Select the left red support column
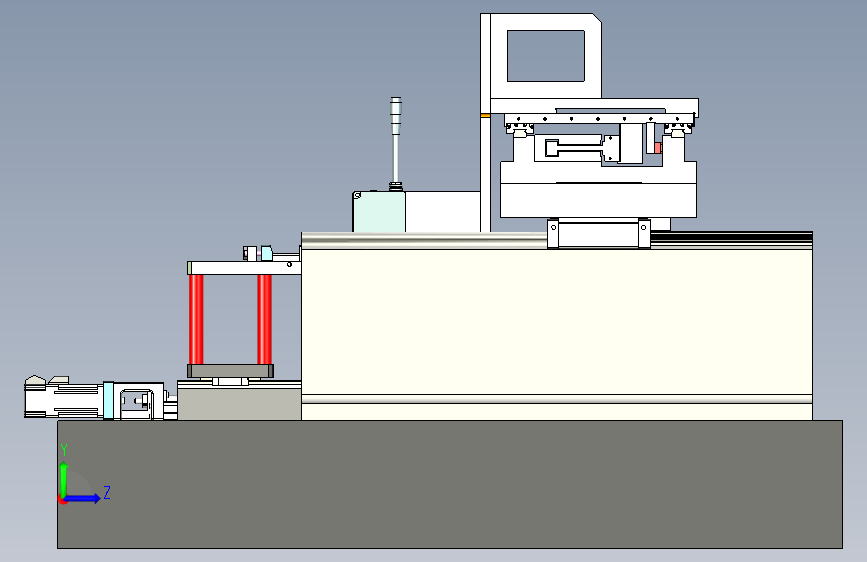 click(196, 320)
